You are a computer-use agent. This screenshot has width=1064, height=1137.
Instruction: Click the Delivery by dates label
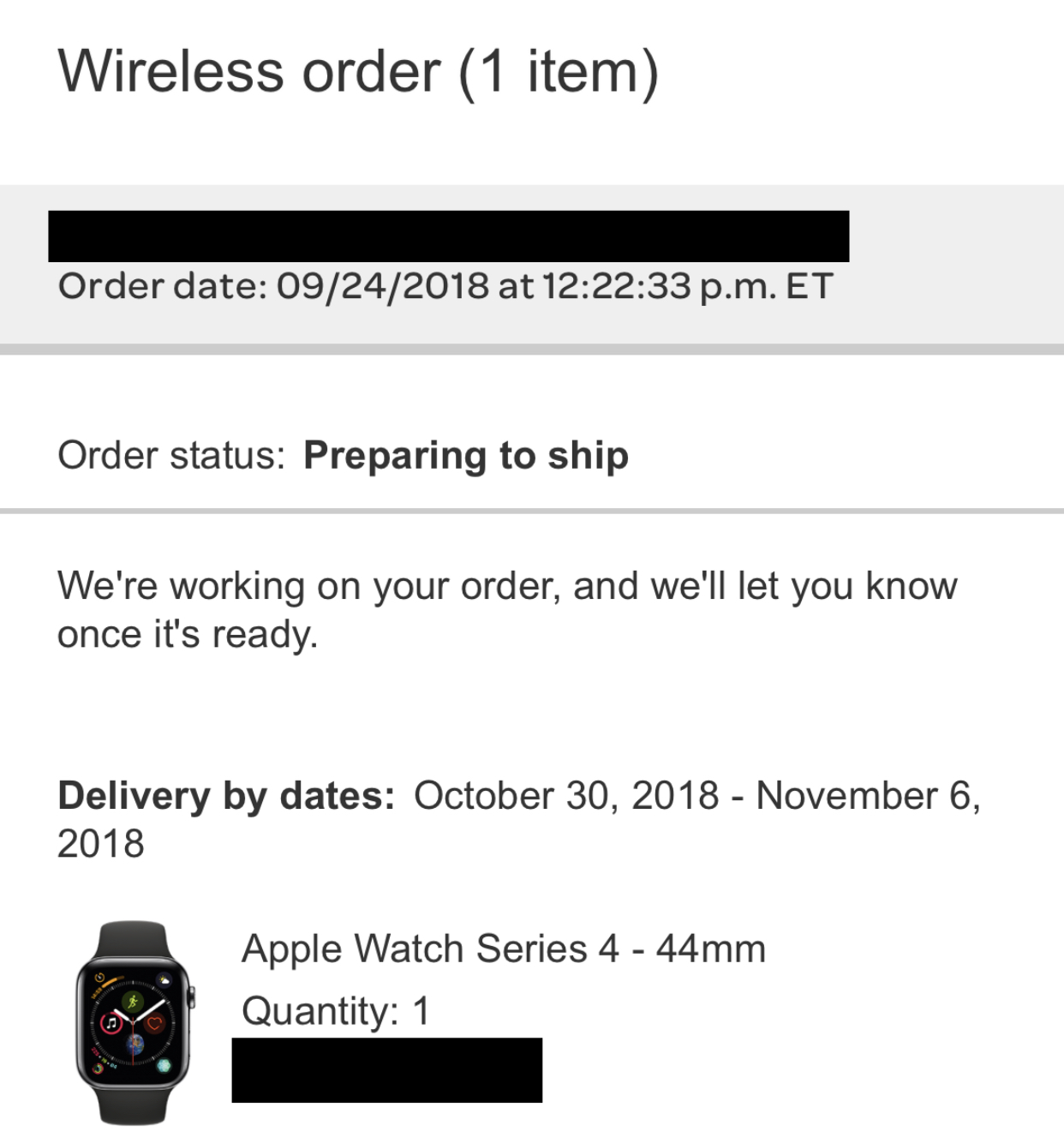point(226,795)
